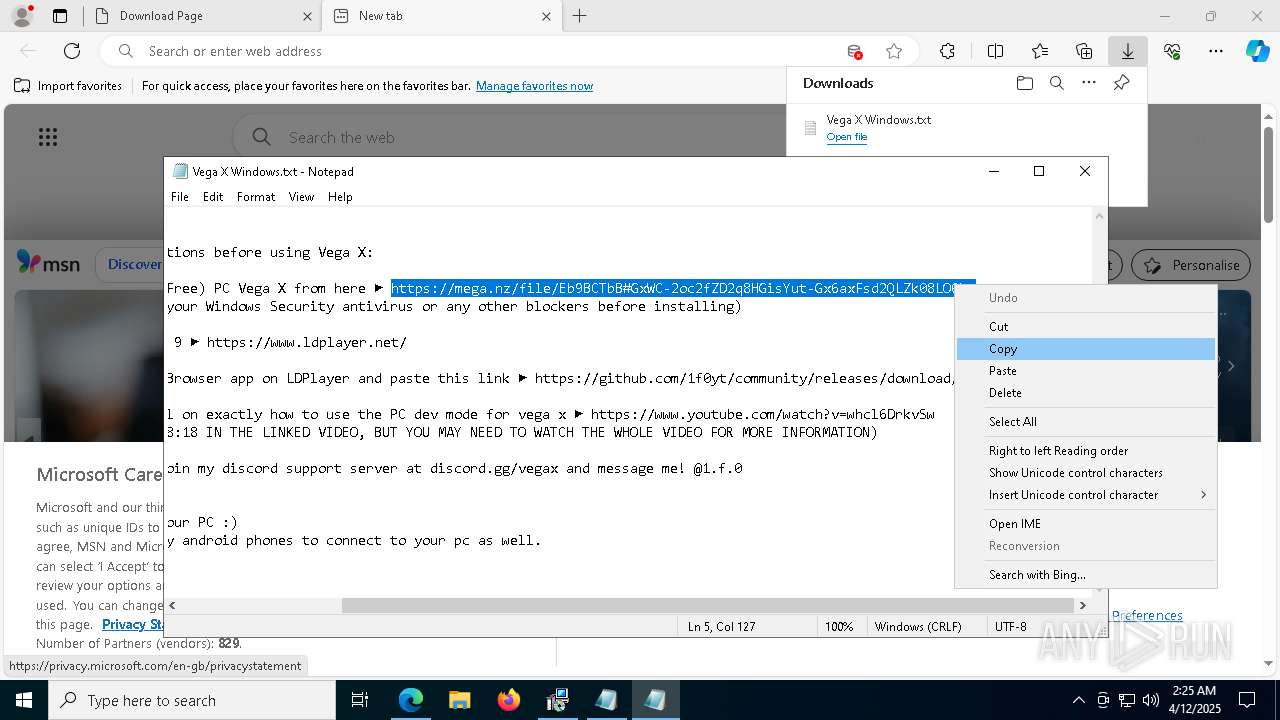Image resolution: width=1280 pixels, height=720 pixels.
Task: Open Favorites list icon
Action: [1040, 51]
